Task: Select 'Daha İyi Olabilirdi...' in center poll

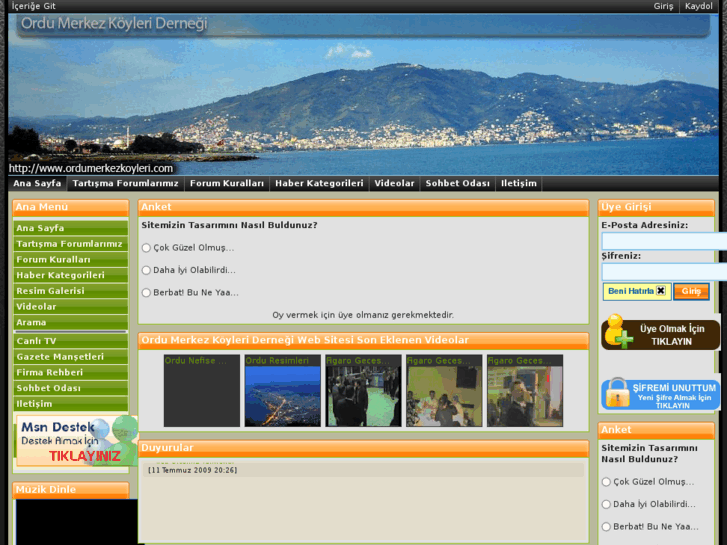Action: point(146,270)
